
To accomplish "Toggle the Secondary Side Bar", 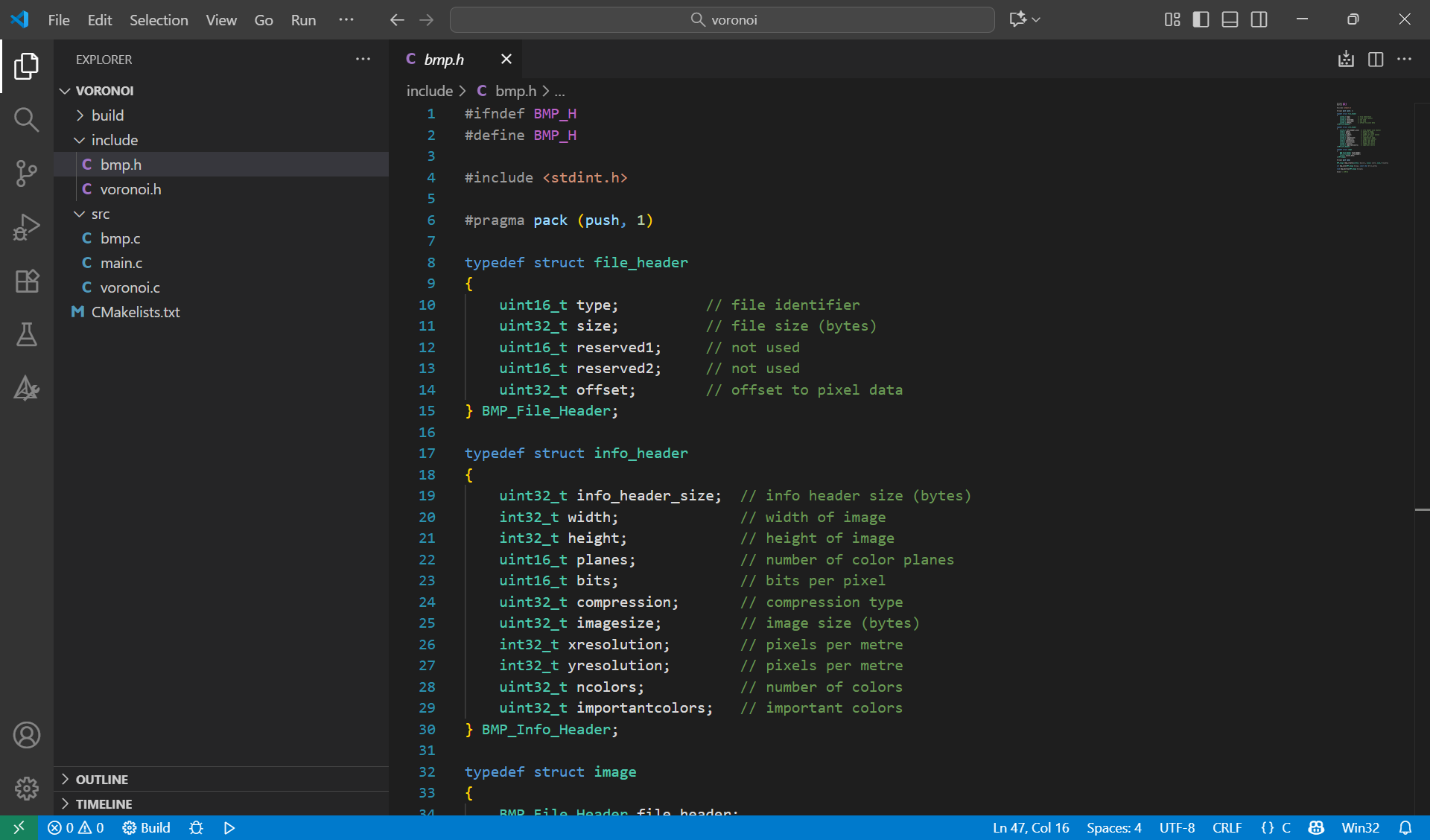I will (x=1259, y=19).
